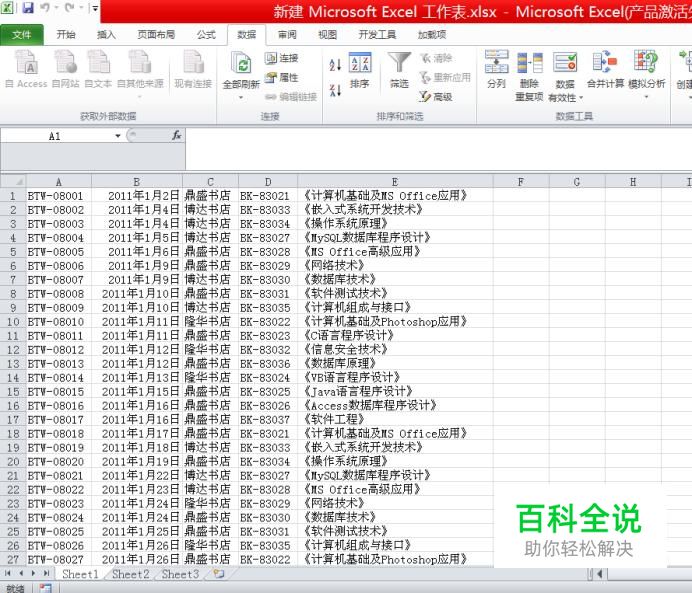Click the Select All corner button
This screenshot has width=692, height=593.
point(13,181)
